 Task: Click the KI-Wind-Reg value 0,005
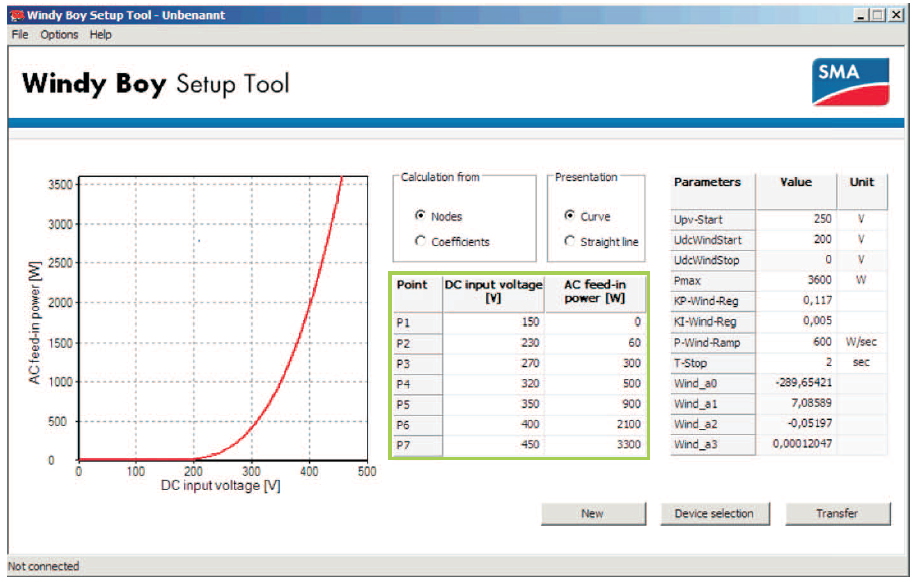796,321
